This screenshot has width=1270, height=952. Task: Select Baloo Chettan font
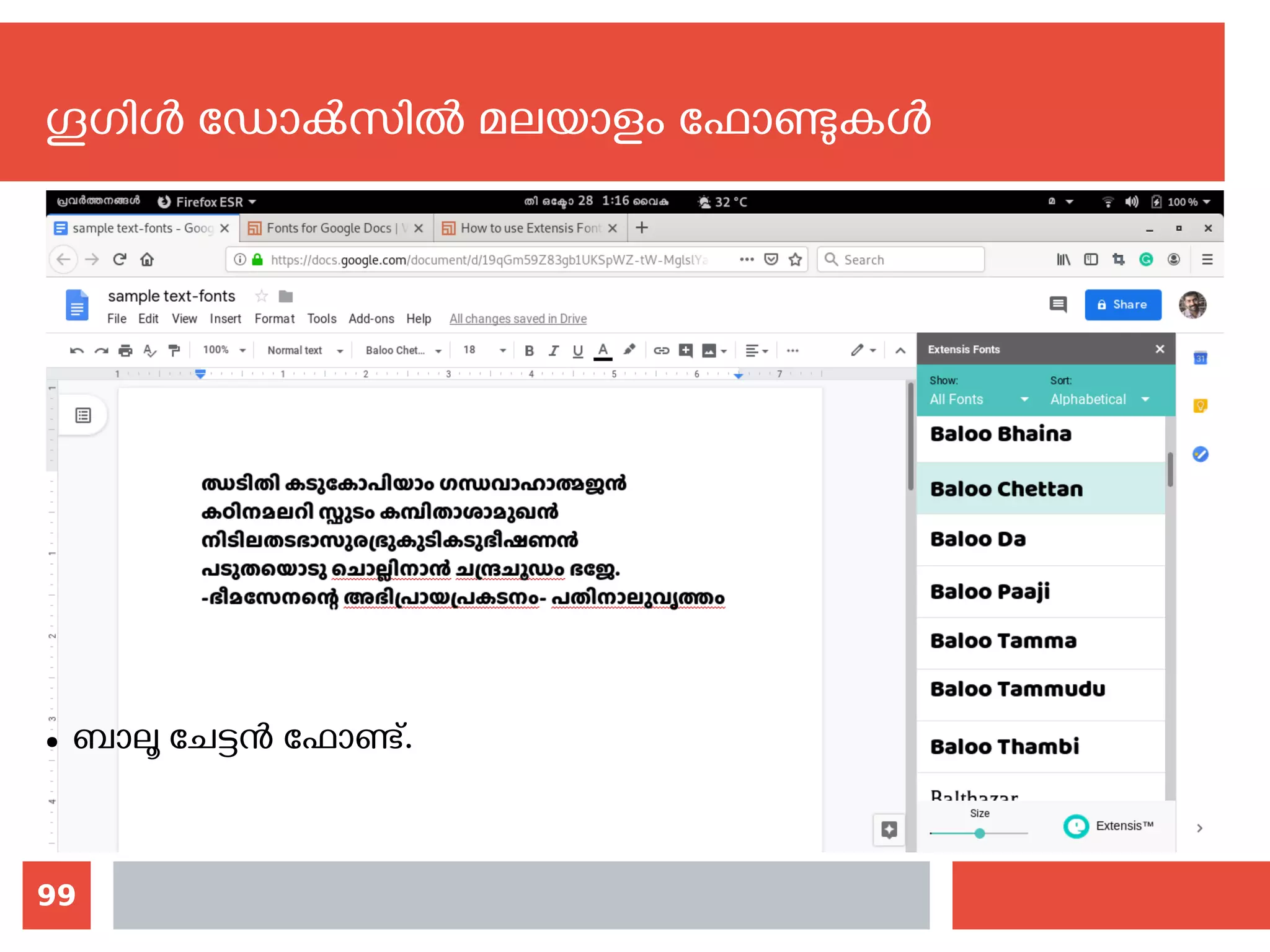[x=1041, y=488]
